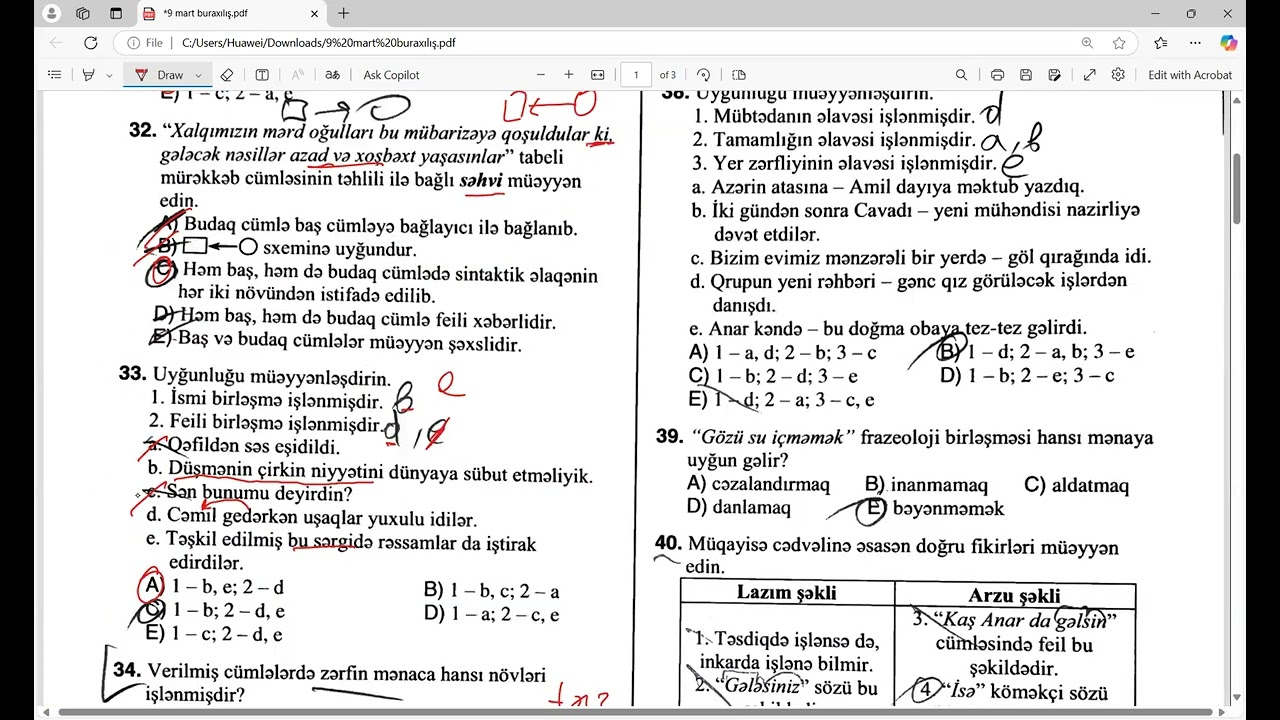
Task: Open the tab actions menu icon
Action: [116, 14]
